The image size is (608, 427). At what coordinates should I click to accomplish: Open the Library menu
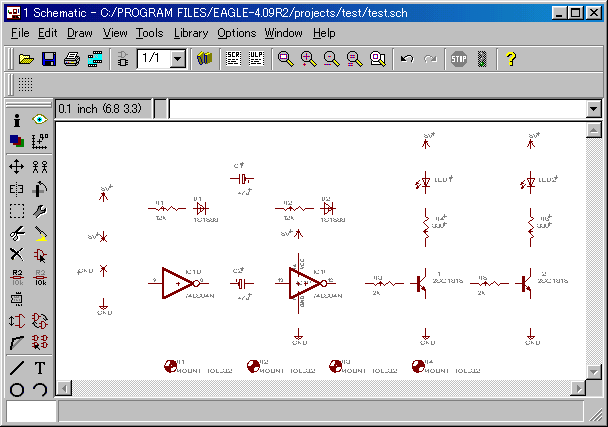(191, 33)
